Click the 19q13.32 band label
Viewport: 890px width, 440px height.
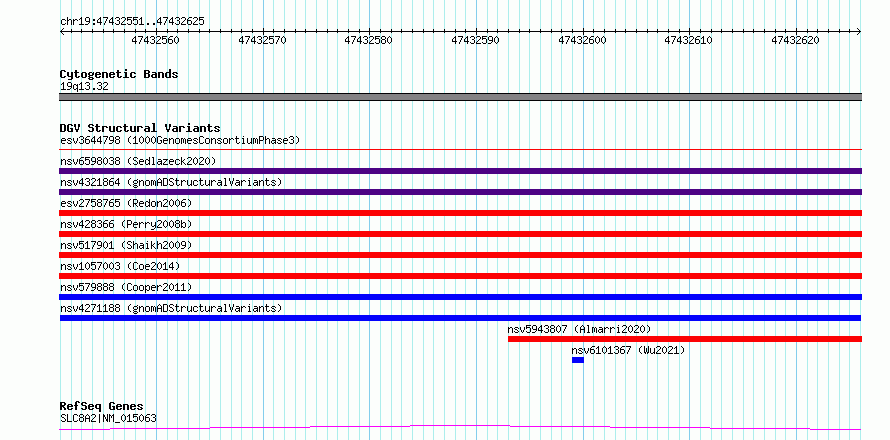click(x=84, y=86)
